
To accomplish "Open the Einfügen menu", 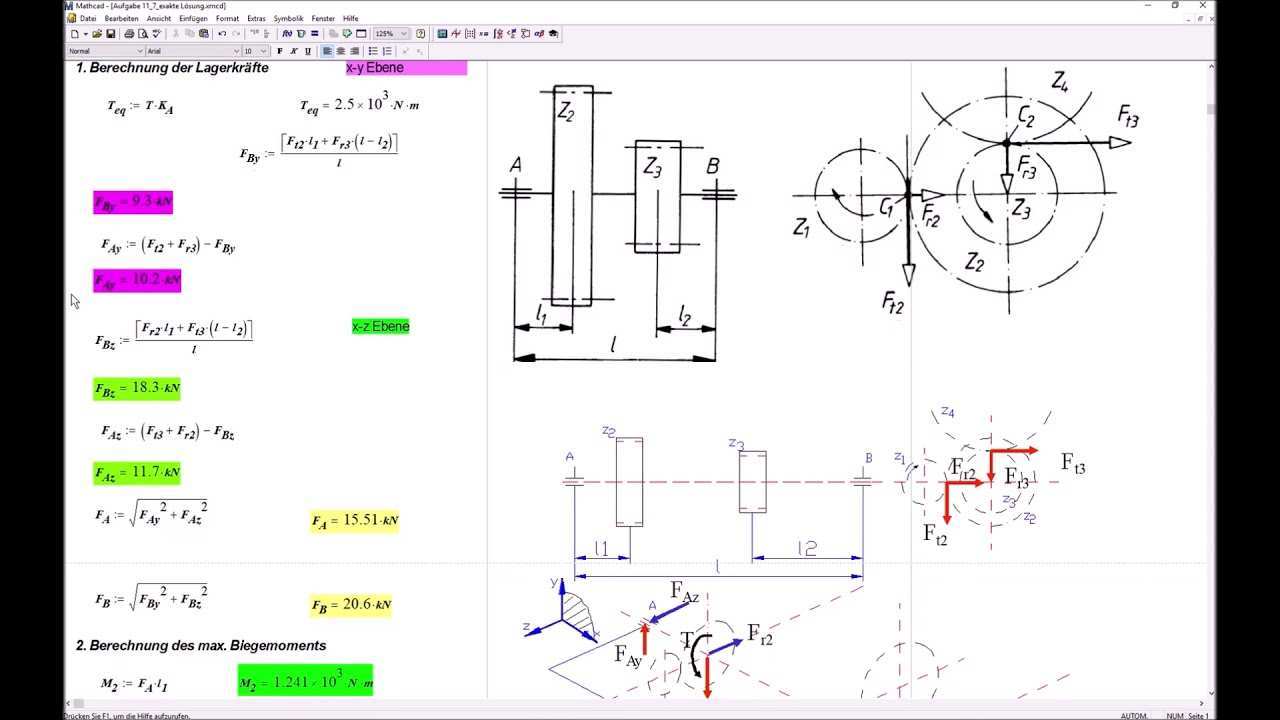I will click(194, 18).
